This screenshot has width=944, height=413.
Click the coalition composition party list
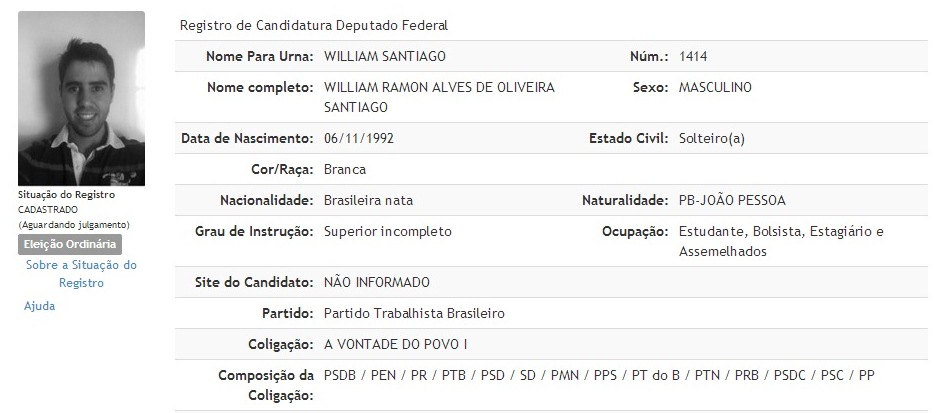pyautogui.click(x=599, y=376)
